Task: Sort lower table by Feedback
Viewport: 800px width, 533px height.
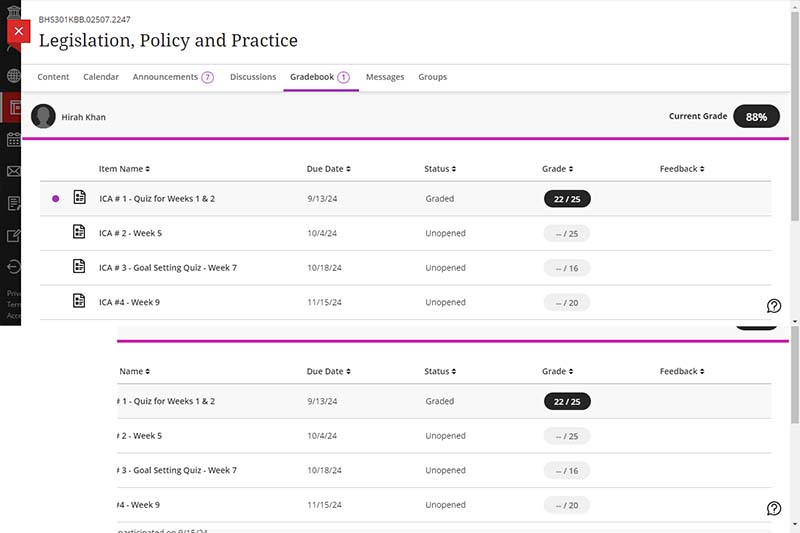Action: click(682, 371)
